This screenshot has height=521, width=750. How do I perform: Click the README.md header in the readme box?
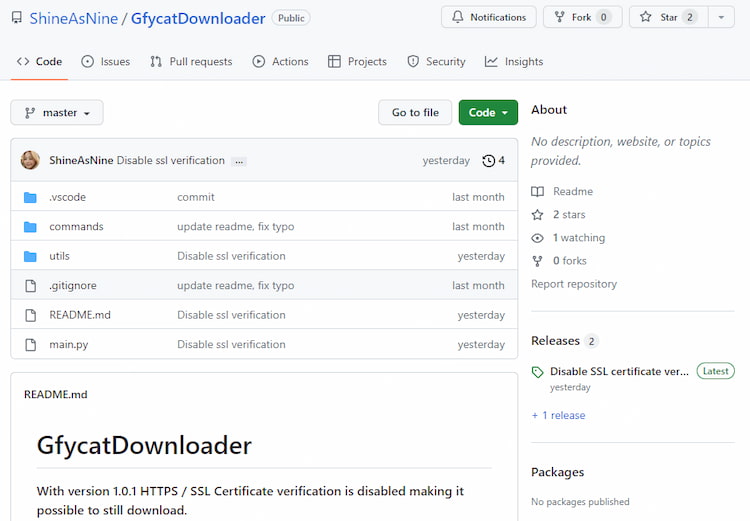click(55, 395)
